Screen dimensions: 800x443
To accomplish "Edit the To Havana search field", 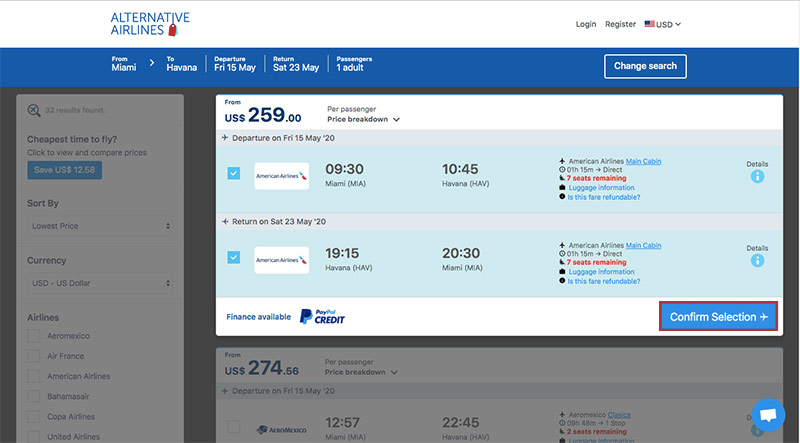I will coord(181,64).
